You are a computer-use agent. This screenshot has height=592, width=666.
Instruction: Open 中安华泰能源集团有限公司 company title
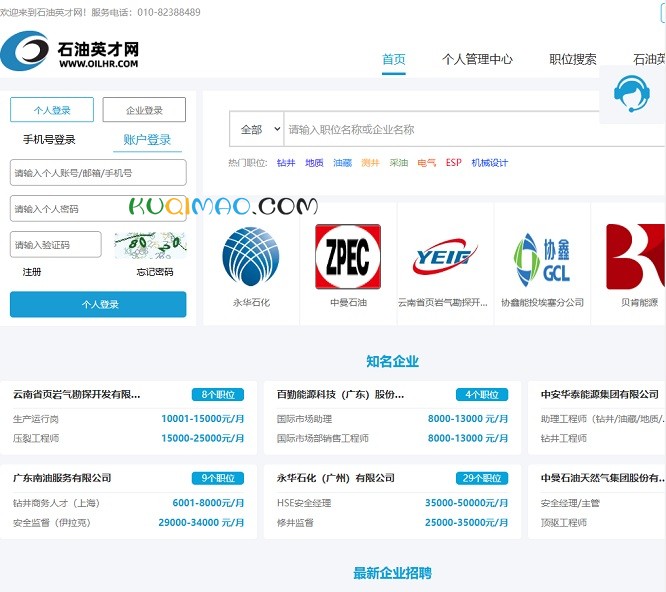click(600, 395)
